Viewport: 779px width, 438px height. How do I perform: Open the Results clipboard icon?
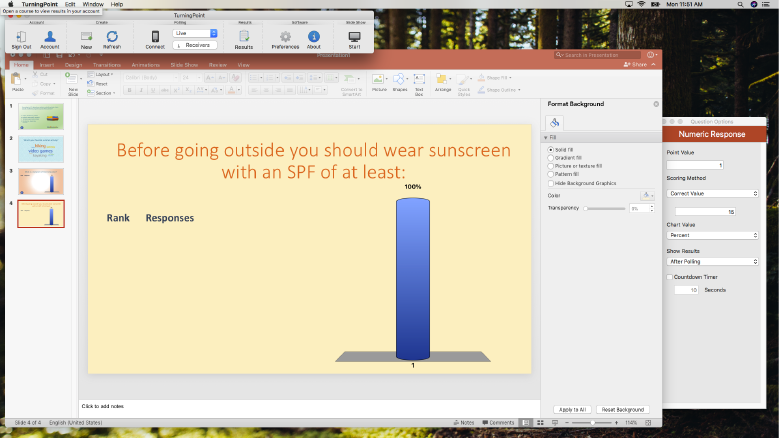(244, 37)
